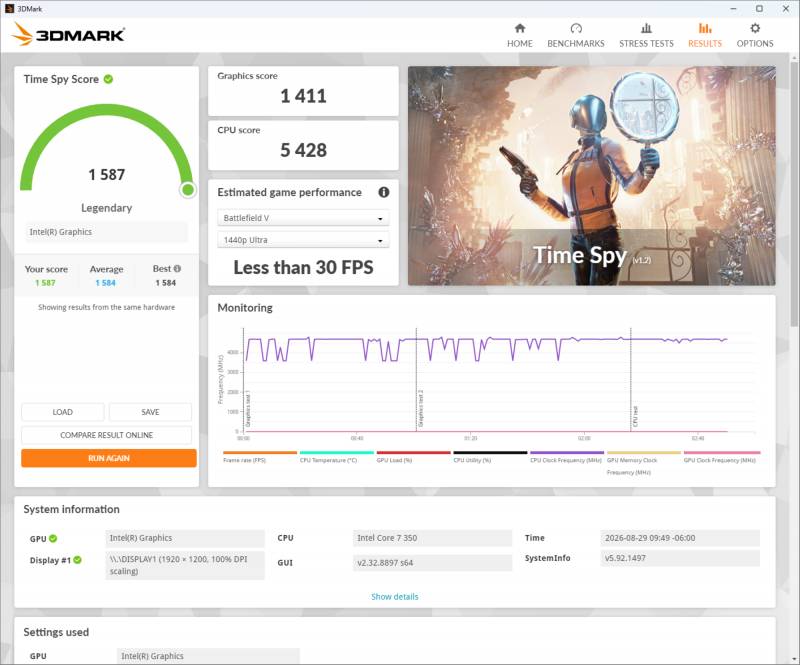This screenshot has width=800, height=665.
Task: Click the Results chart icon
Action: tap(705, 28)
